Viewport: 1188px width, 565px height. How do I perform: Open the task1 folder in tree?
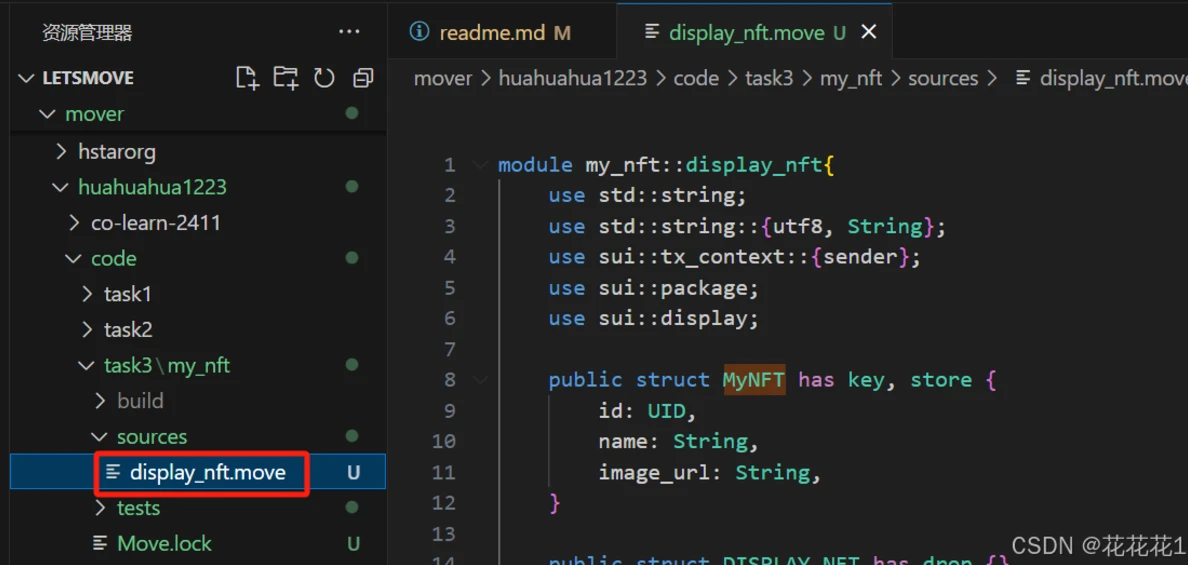click(x=127, y=294)
